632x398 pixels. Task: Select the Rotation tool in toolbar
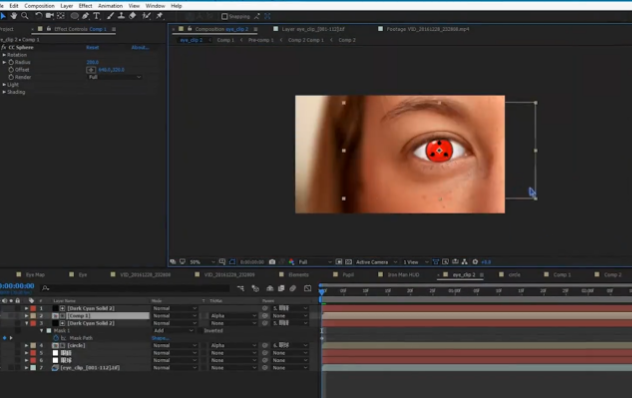pyautogui.click(x=38, y=16)
